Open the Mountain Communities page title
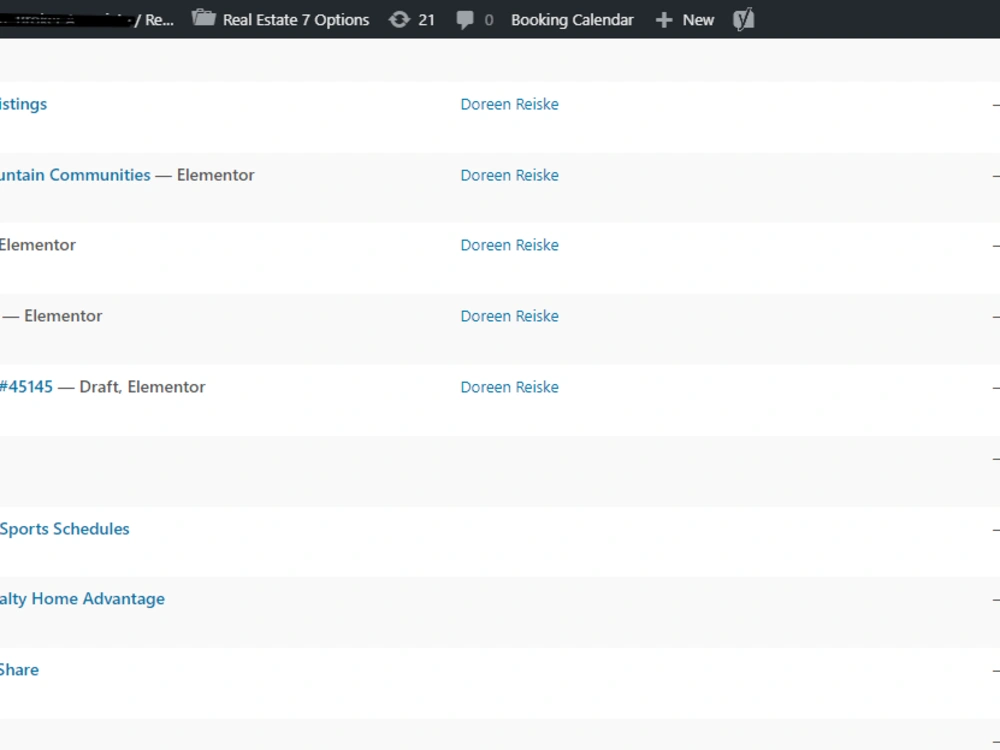 click(75, 175)
